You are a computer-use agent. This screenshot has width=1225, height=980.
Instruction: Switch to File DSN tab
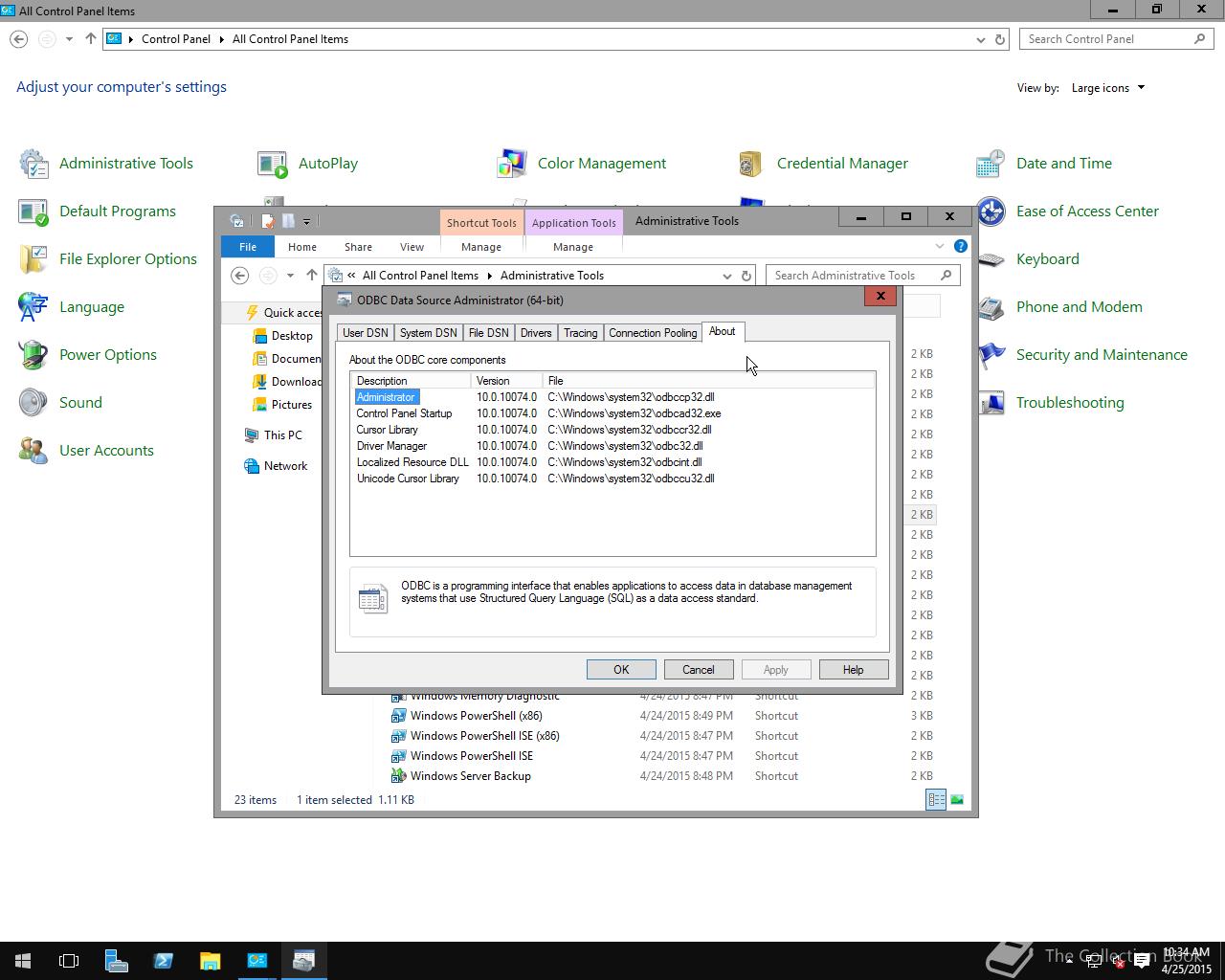488,333
